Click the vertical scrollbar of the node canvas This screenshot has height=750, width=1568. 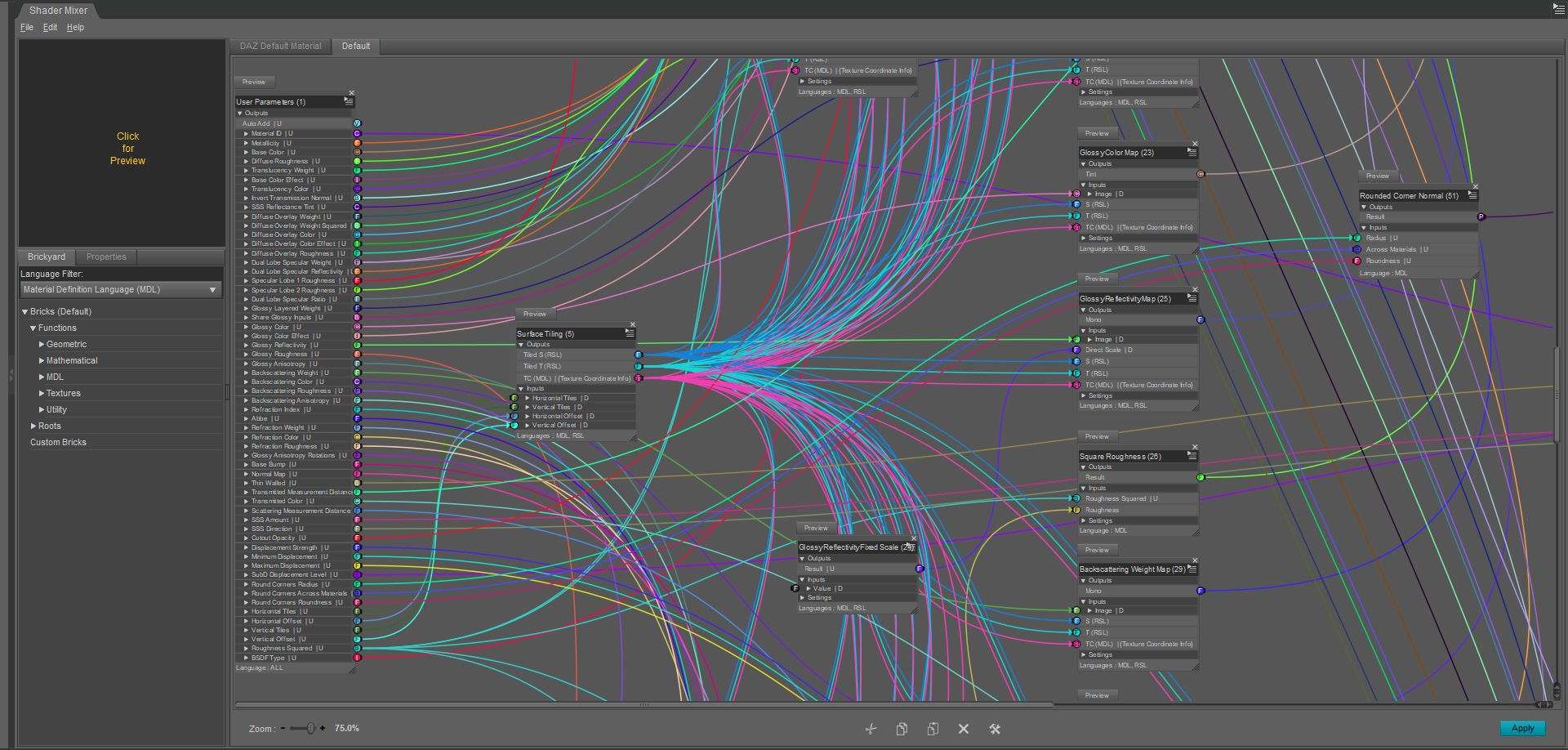tap(1557, 395)
